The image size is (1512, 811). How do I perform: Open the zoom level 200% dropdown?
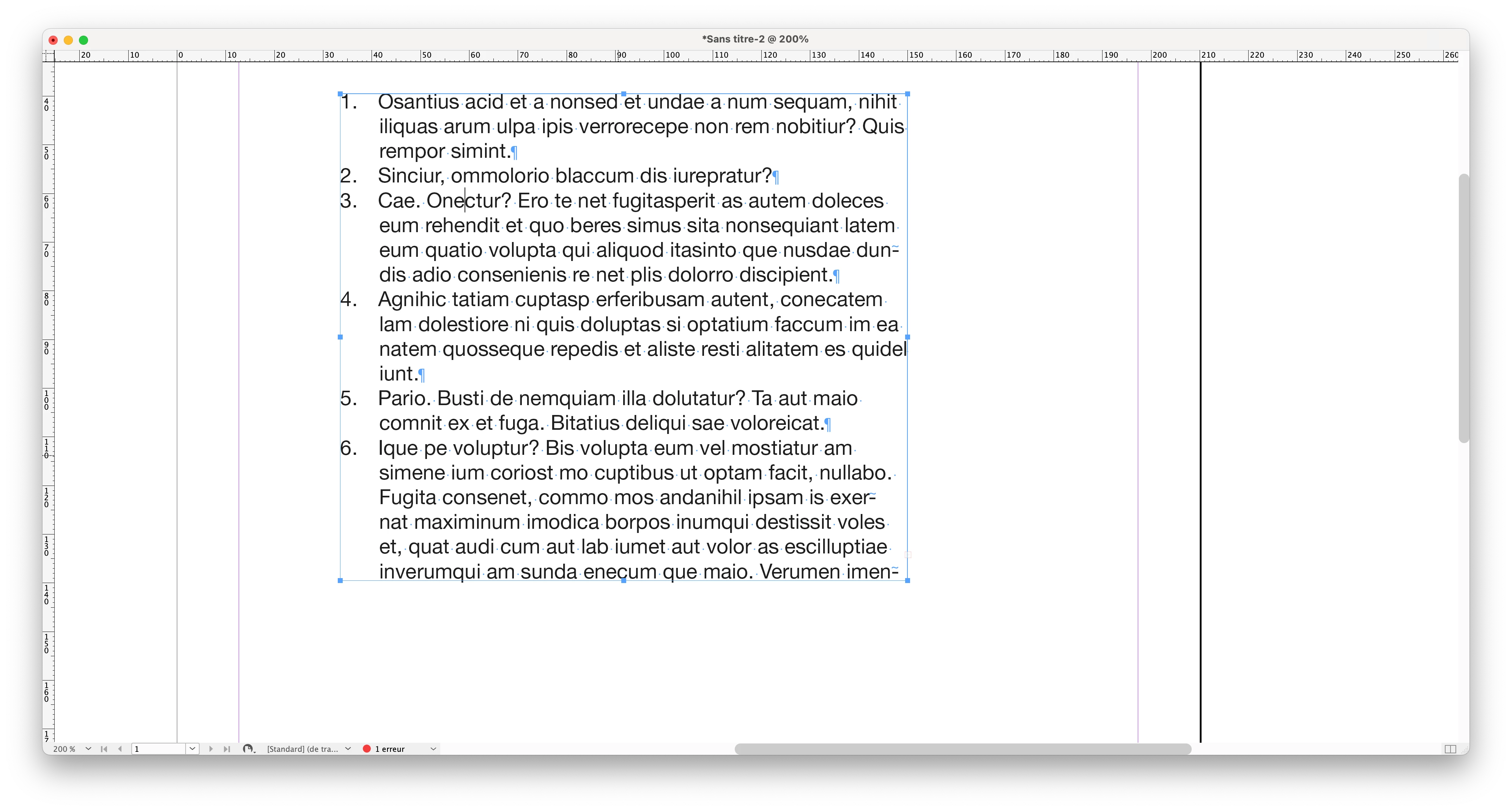click(x=88, y=749)
